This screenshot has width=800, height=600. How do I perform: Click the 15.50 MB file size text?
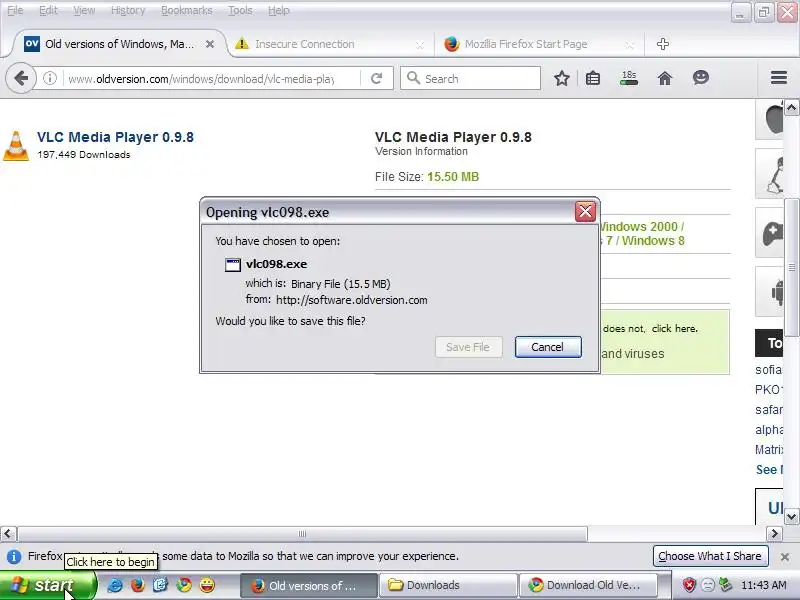453,177
